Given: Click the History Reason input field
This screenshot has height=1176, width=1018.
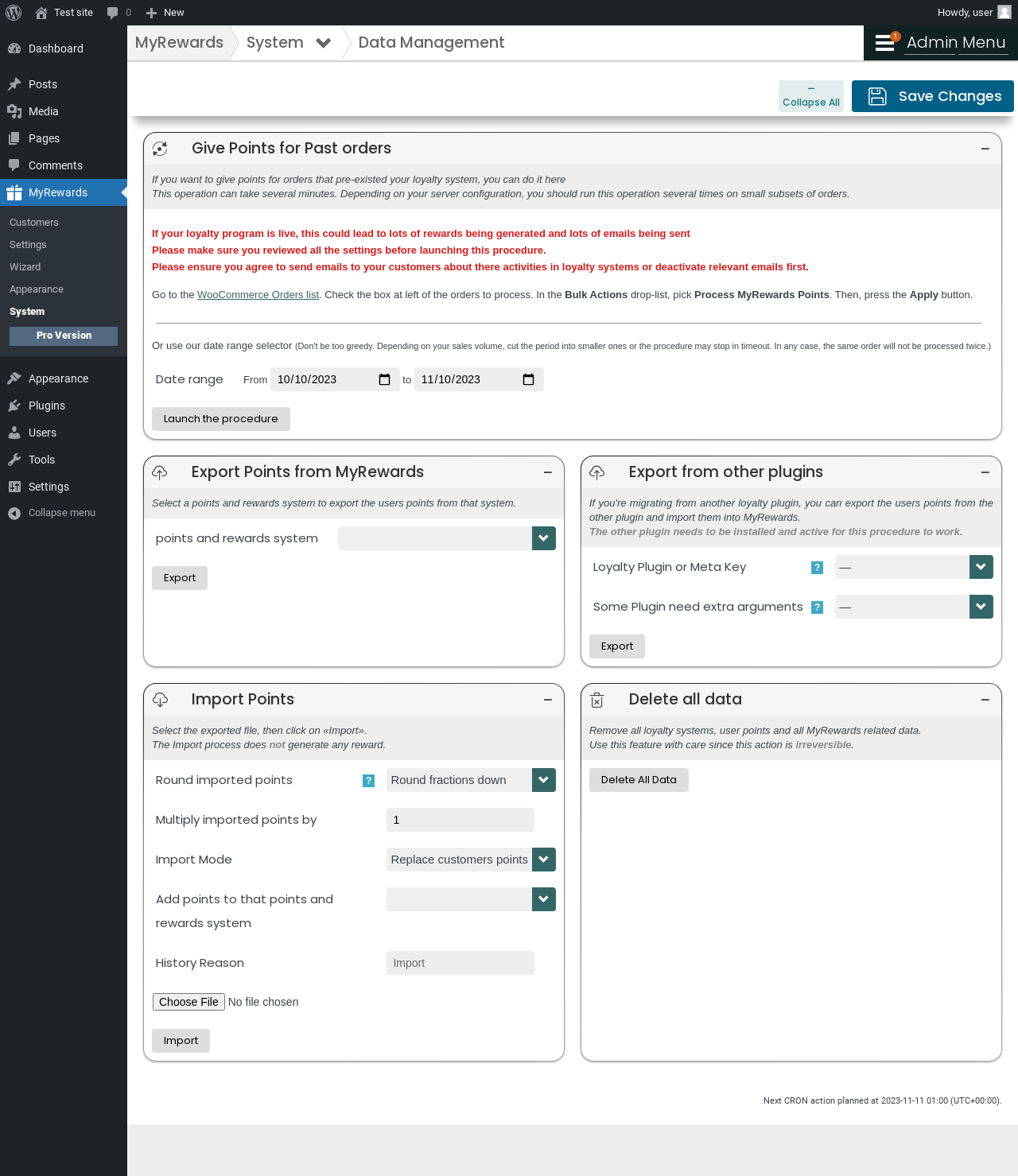Looking at the screenshot, I should pos(460,963).
